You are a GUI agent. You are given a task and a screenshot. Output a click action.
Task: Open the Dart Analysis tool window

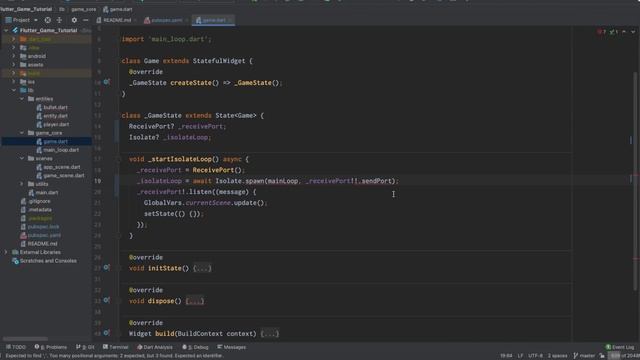(155, 347)
